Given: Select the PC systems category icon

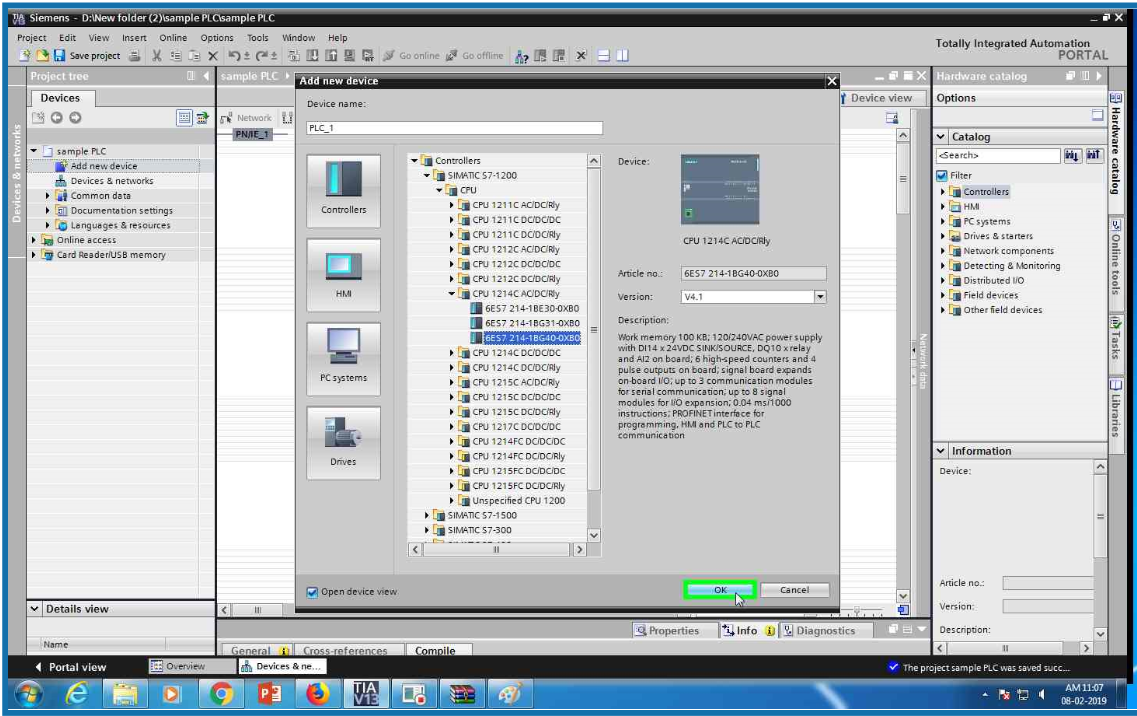Looking at the screenshot, I should tap(343, 359).
